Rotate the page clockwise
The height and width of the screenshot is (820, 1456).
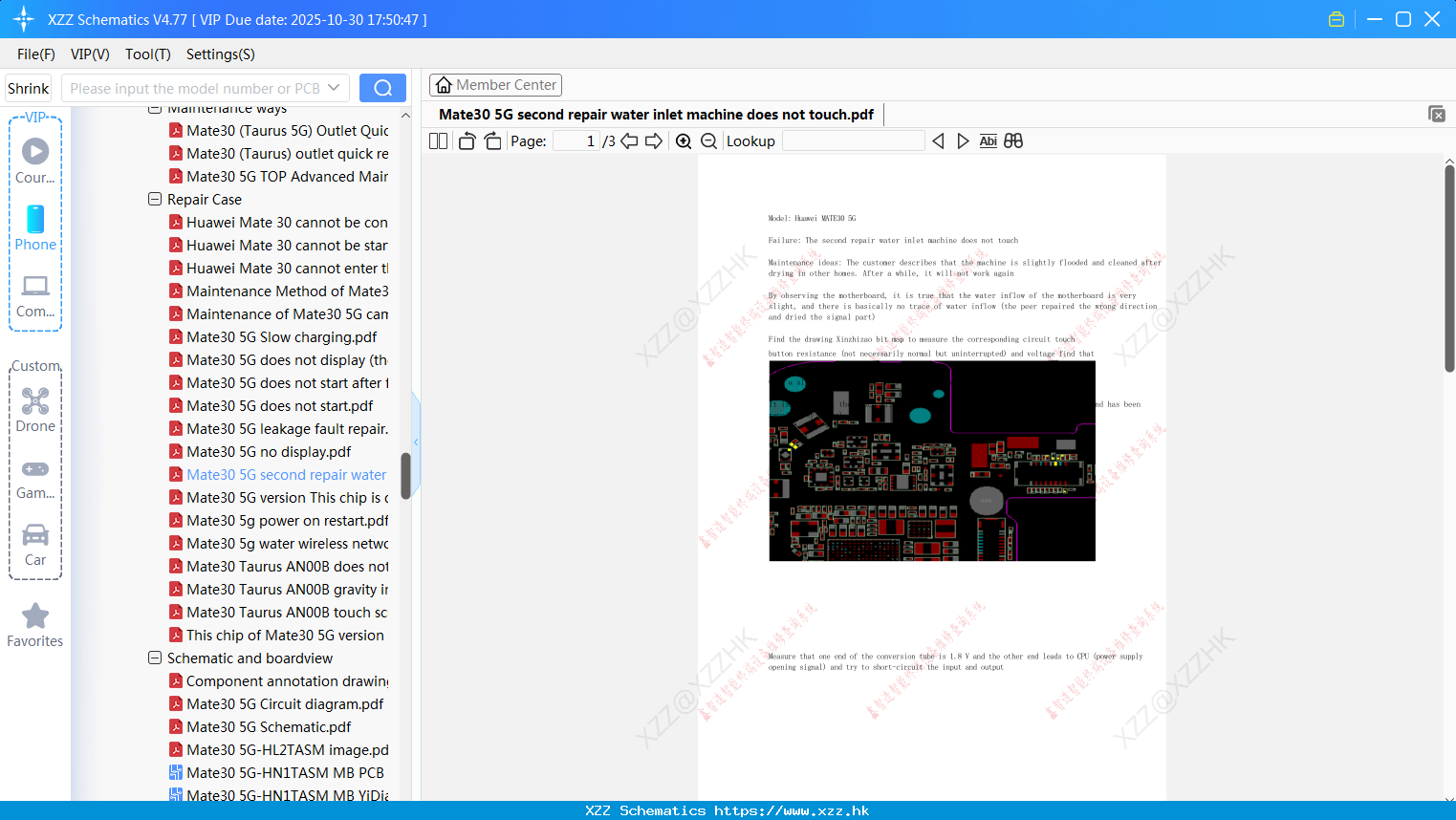pyautogui.click(x=492, y=141)
